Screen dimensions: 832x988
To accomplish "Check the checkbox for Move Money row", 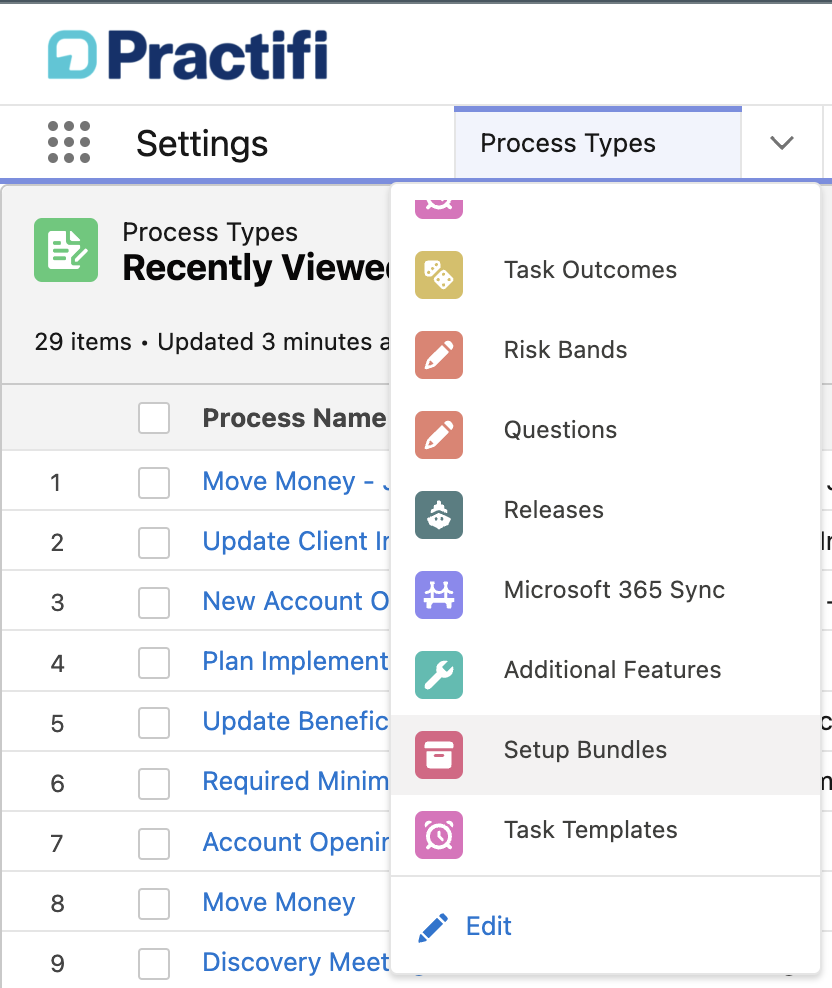I will point(153,903).
